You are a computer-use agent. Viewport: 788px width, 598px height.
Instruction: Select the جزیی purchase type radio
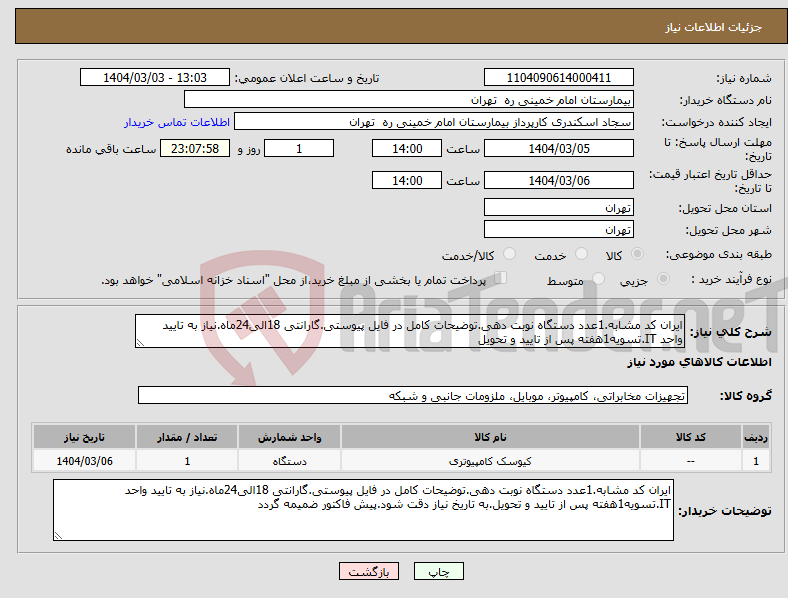tap(663, 278)
